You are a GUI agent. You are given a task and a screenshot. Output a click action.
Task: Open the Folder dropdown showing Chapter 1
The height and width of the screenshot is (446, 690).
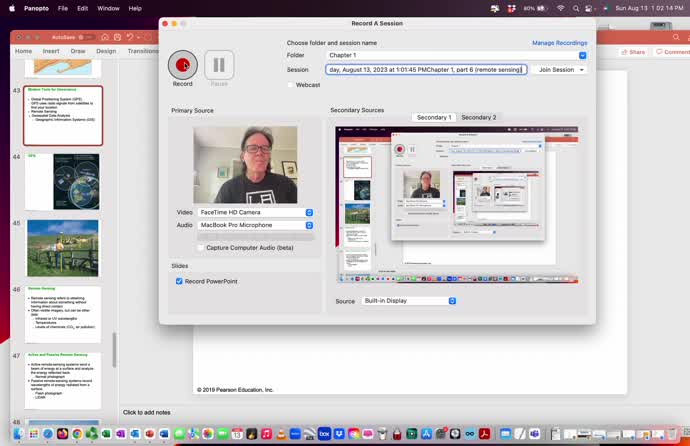point(456,55)
